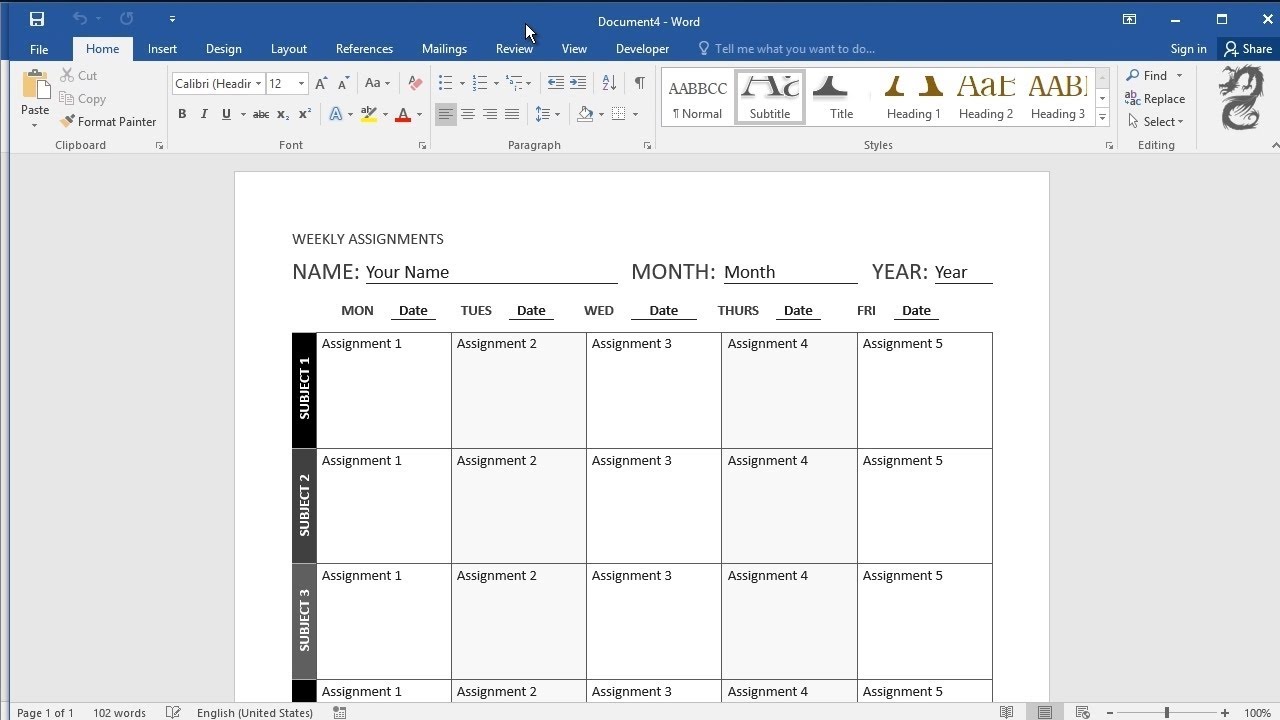Enable center alignment
The image size is (1280, 720).
[467, 113]
